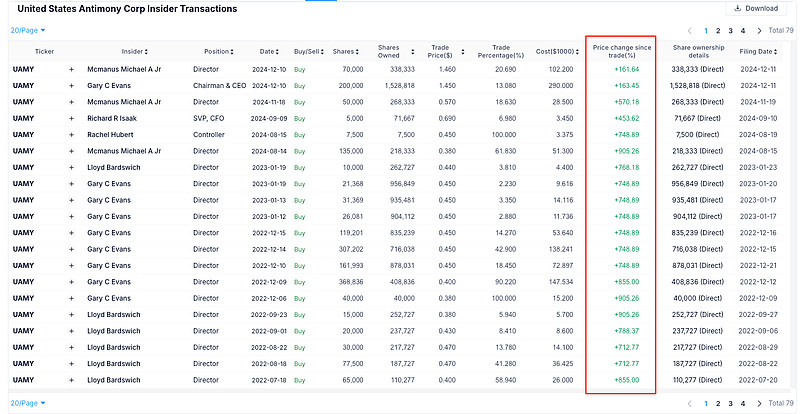Click price change value +161.64

point(627,69)
